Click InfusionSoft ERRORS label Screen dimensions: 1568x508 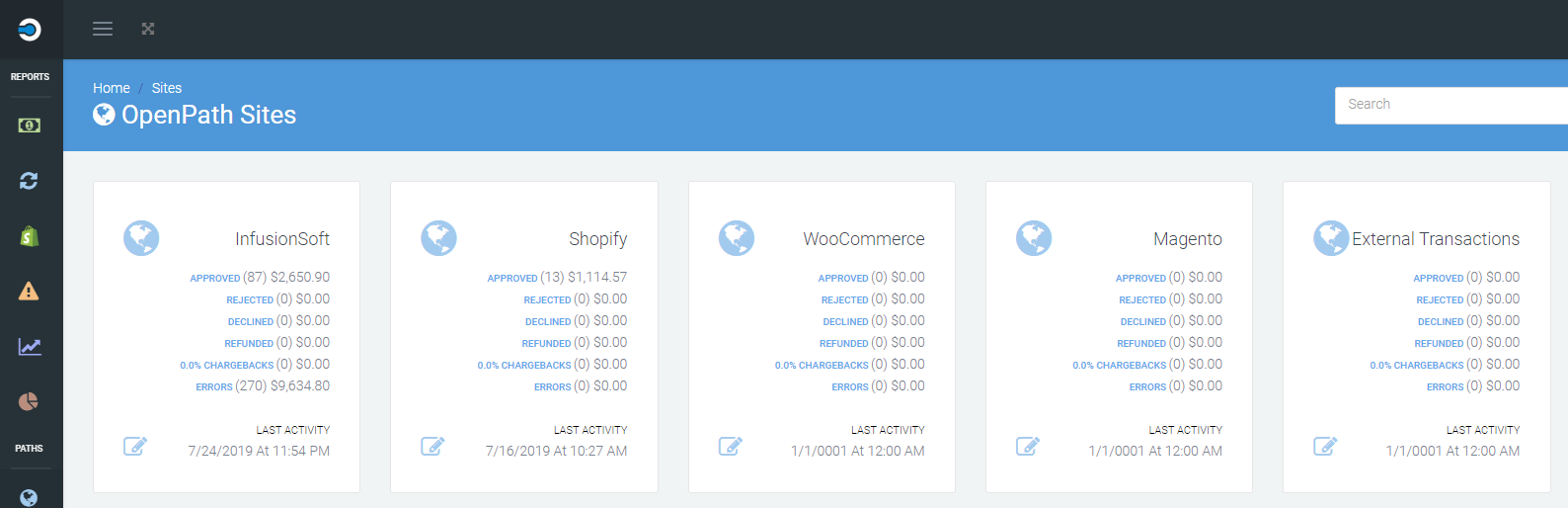214,387
